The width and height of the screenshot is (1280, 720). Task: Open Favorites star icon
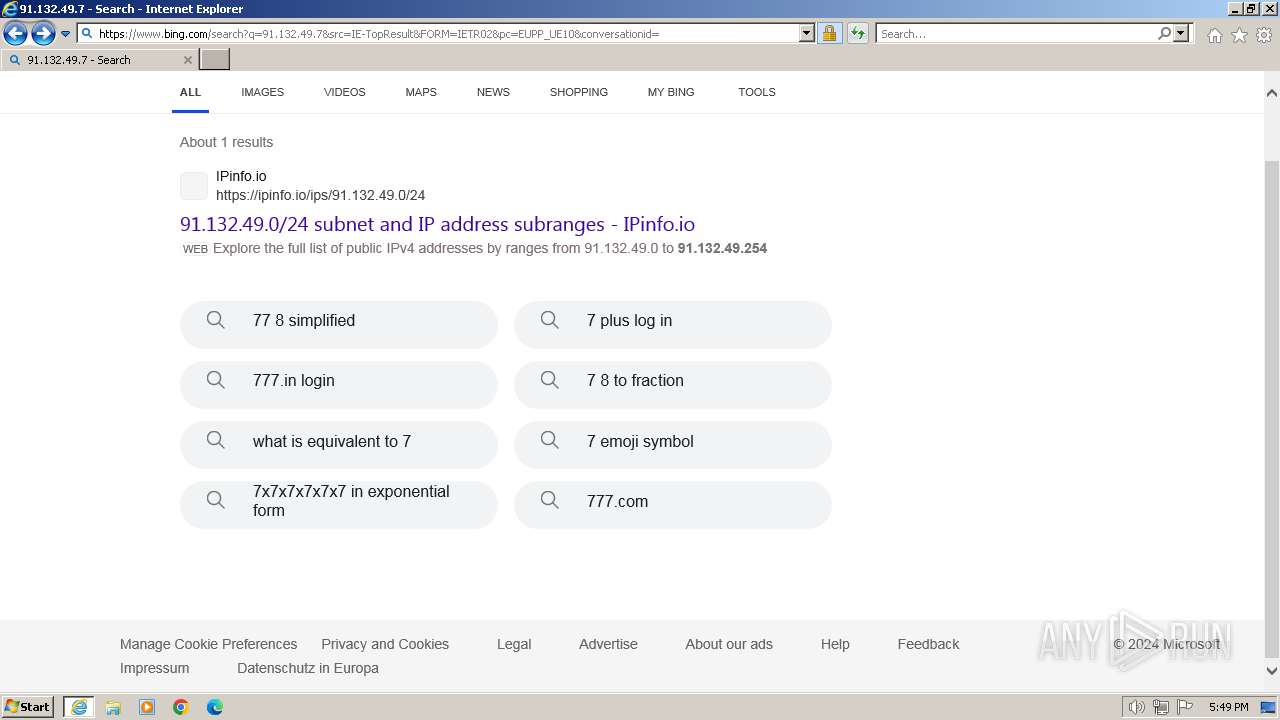click(1239, 35)
